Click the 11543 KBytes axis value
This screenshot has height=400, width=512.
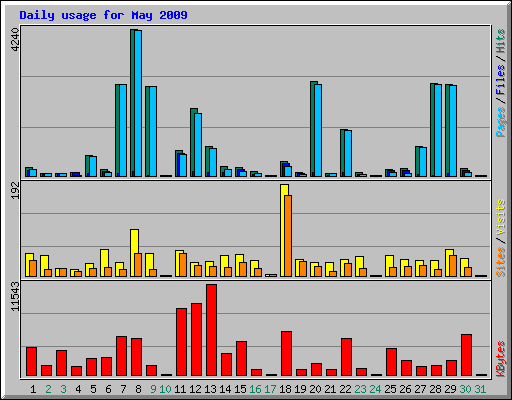15,296
